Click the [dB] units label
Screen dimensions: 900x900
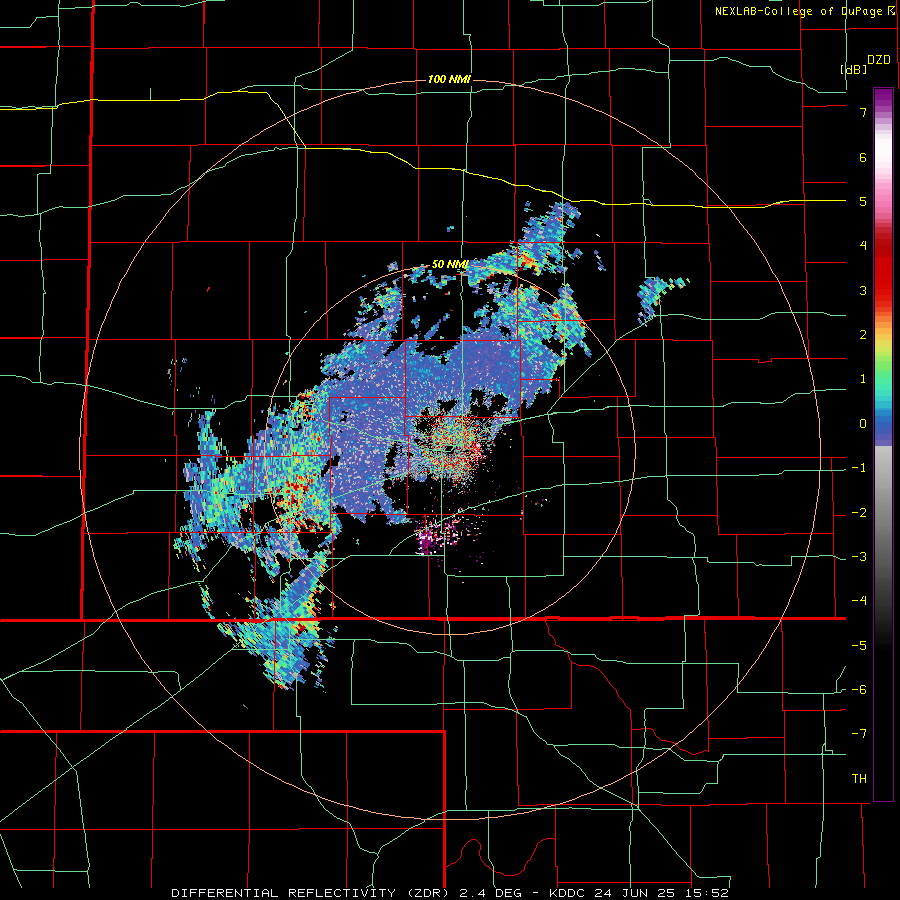click(854, 69)
